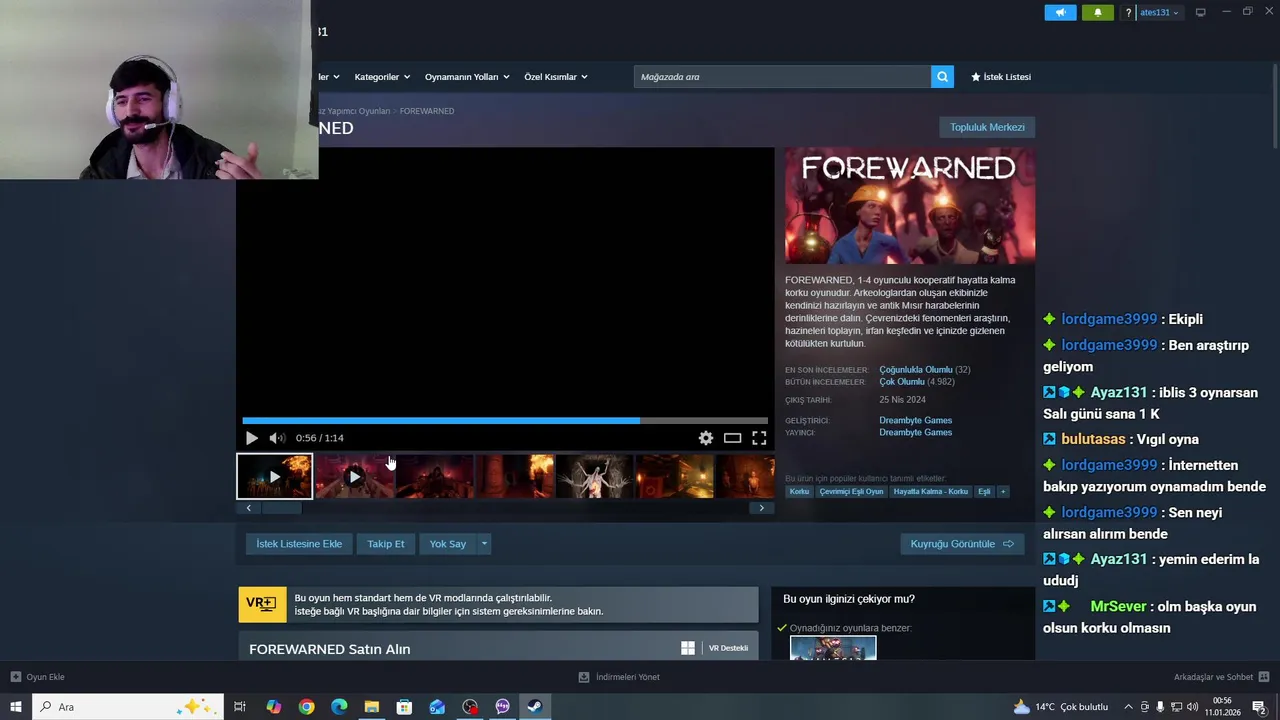Image resolution: width=1280 pixels, height=720 pixels.
Task: Open the Windows Start menu
Action: pos(15,707)
